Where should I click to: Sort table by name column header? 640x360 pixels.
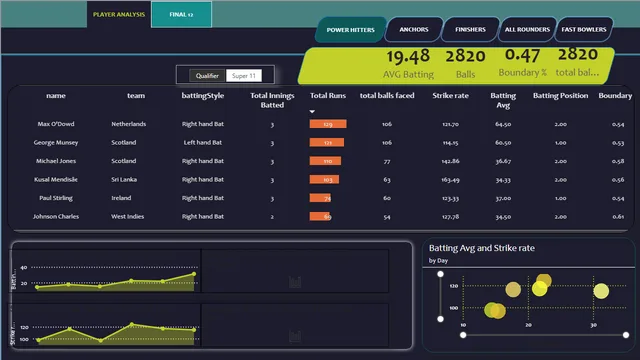(56, 96)
